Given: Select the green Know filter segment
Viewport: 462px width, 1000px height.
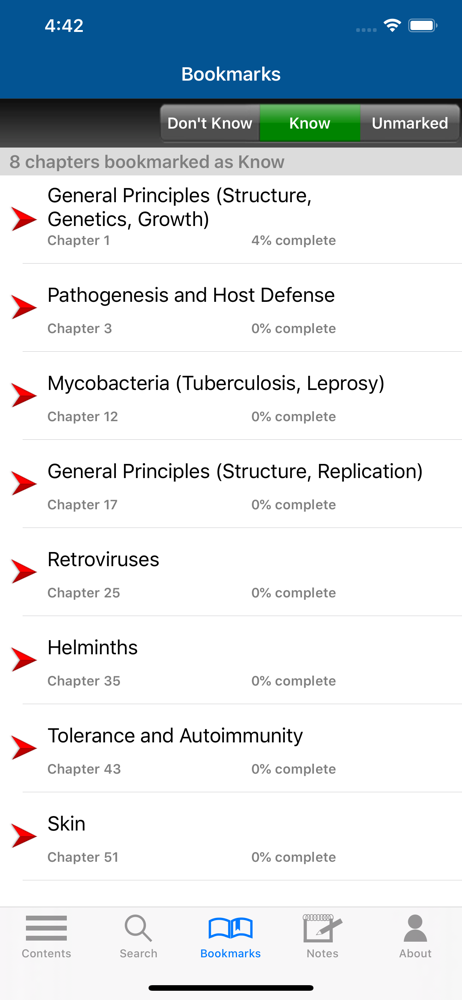Looking at the screenshot, I should [x=309, y=123].
